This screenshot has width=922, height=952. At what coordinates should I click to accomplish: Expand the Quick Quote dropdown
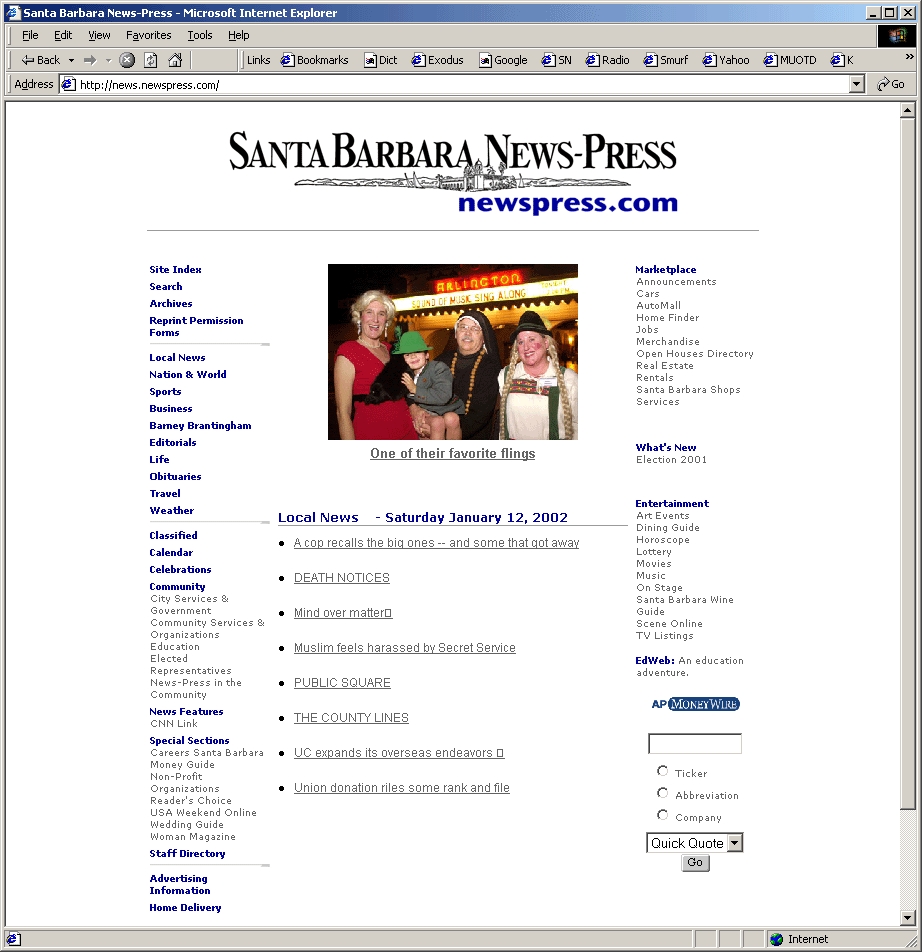click(735, 843)
